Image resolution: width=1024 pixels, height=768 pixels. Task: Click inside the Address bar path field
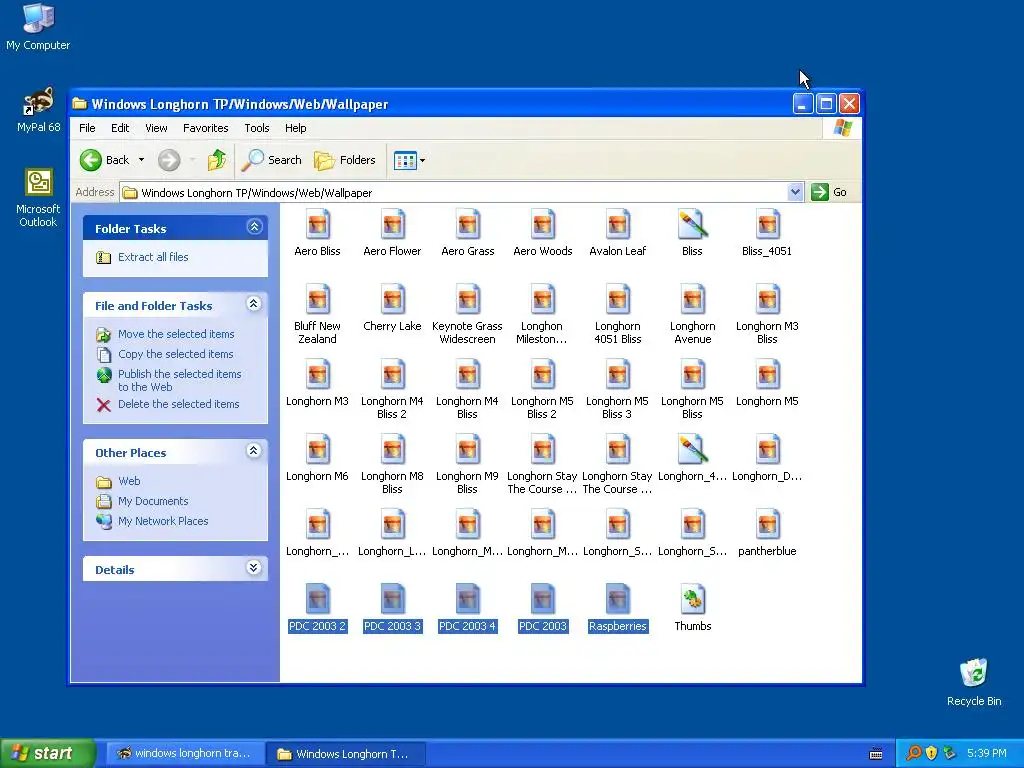[454, 193]
